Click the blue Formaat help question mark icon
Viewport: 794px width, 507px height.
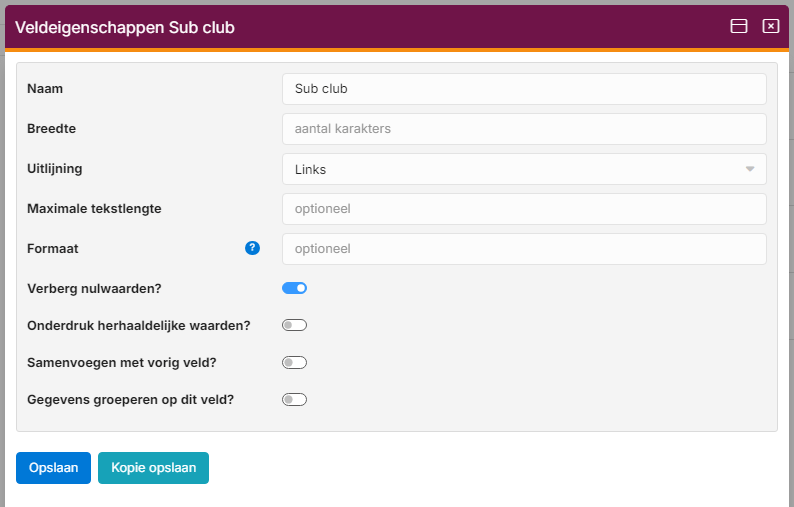252,248
